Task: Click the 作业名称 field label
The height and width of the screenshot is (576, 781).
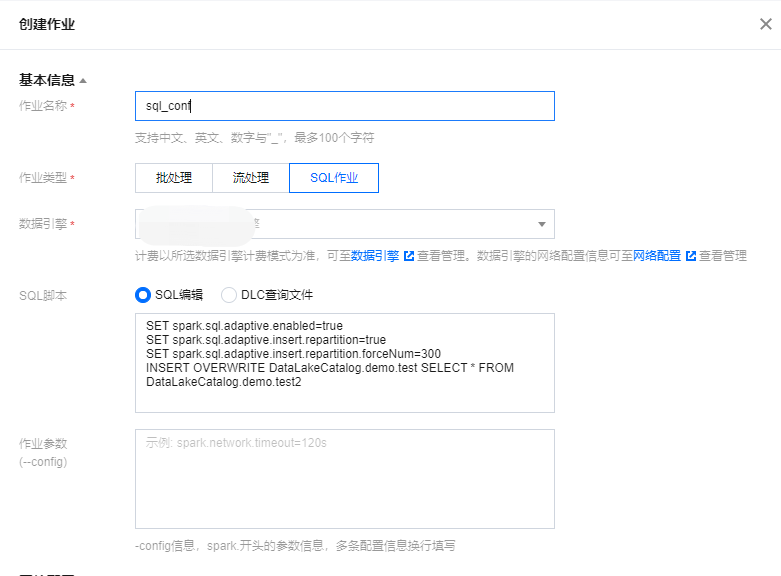Action: [x=43, y=106]
